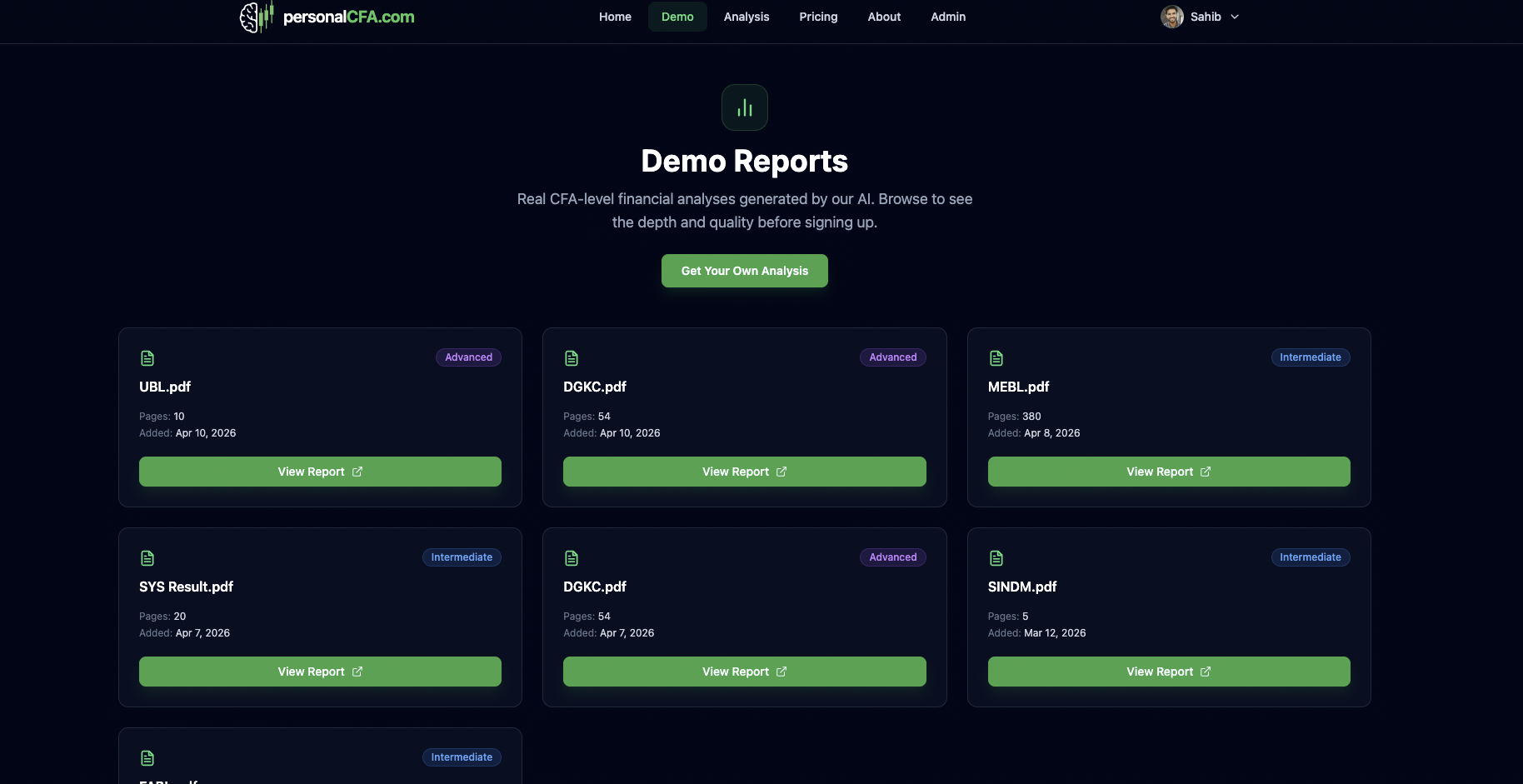Click the document icon on SINDM.pdf card

tap(996, 558)
